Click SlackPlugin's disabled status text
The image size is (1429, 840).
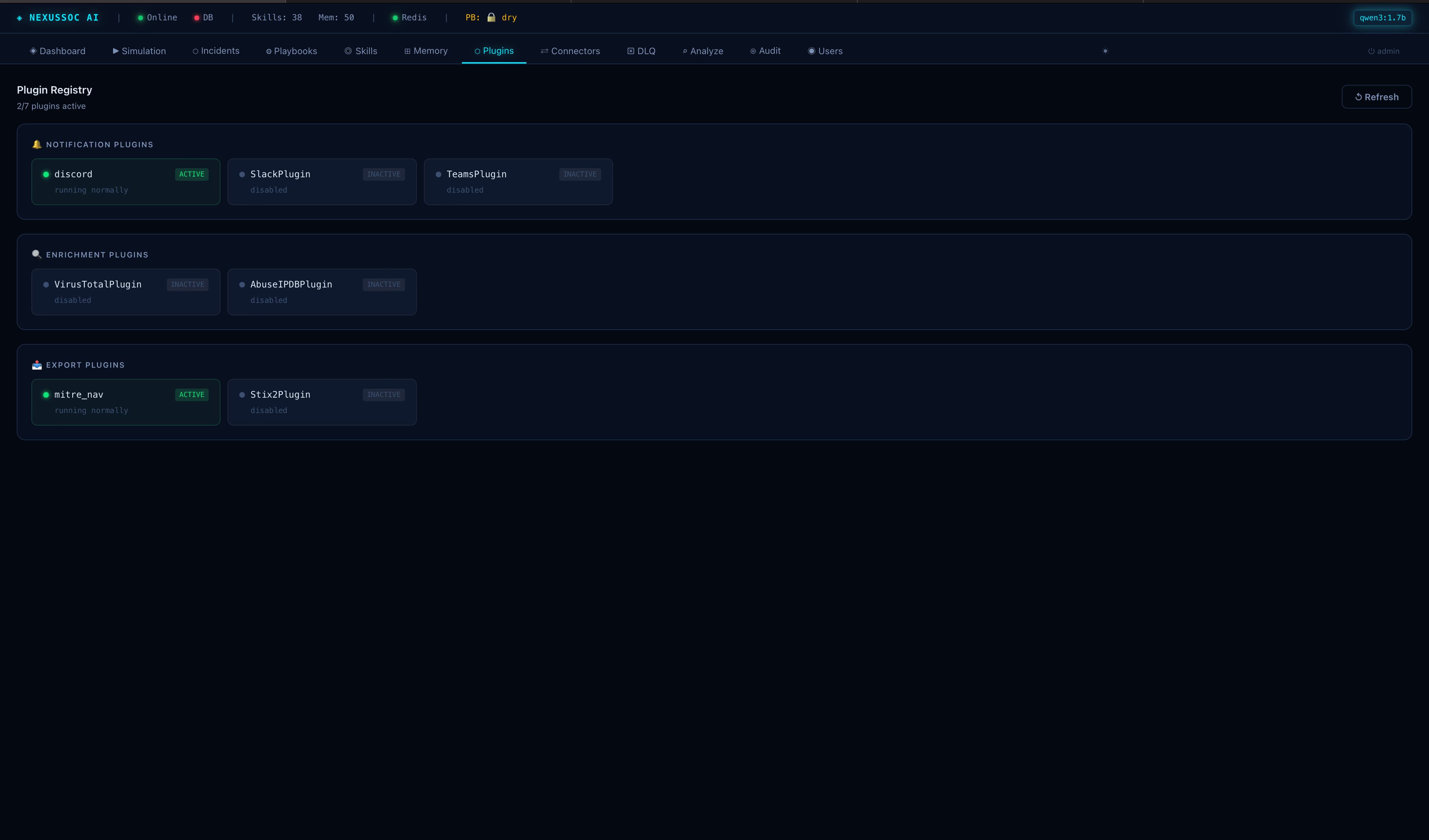(x=269, y=190)
